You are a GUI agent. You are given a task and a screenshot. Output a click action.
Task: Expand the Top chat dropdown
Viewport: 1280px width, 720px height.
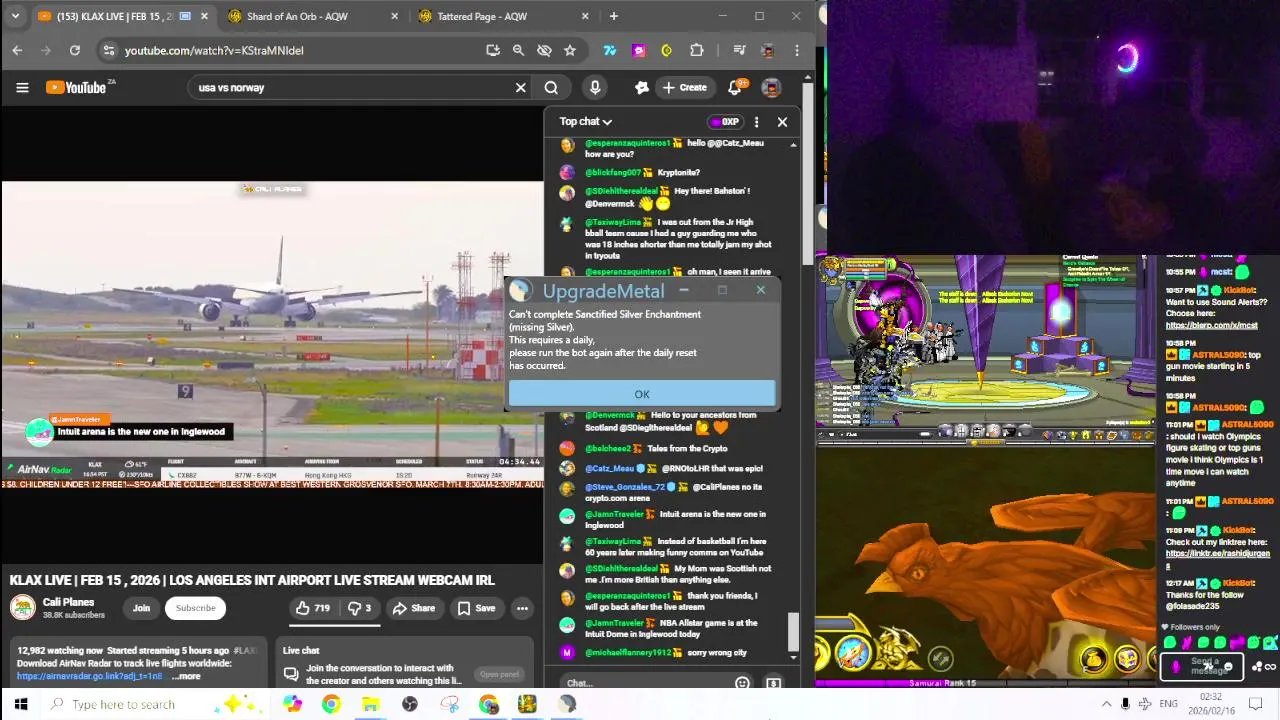pyautogui.click(x=585, y=122)
